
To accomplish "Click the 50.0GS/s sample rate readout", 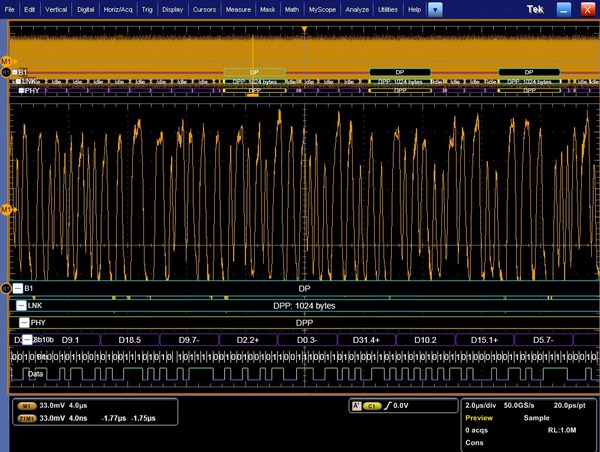I will (519, 405).
